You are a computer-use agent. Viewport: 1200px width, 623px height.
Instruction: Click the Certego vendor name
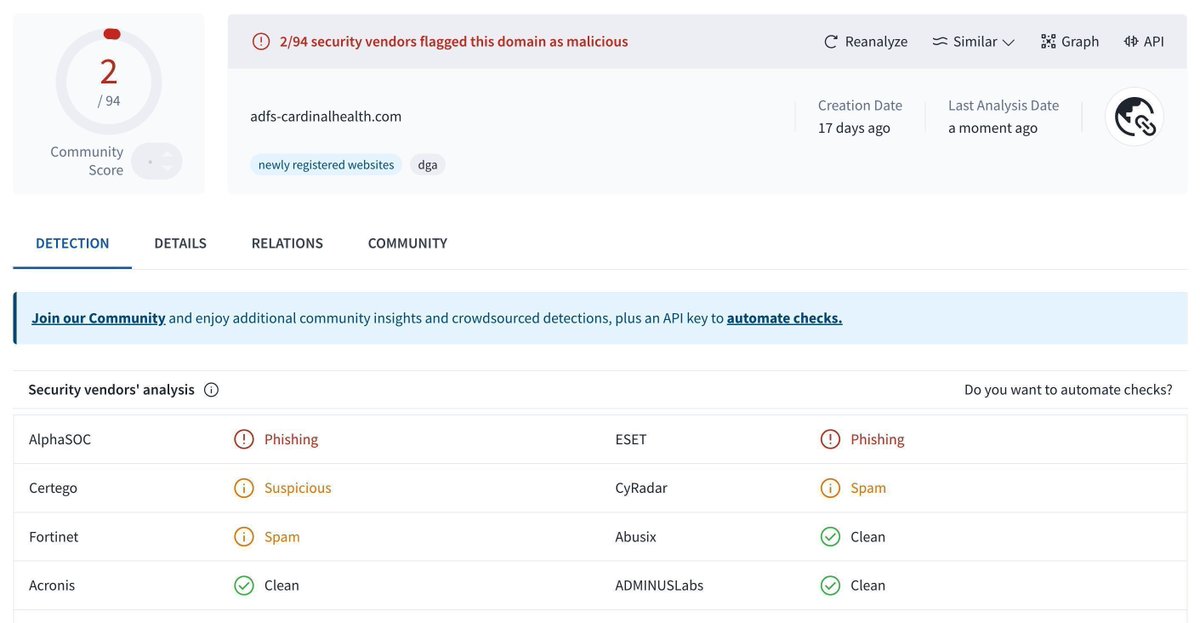pos(53,488)
